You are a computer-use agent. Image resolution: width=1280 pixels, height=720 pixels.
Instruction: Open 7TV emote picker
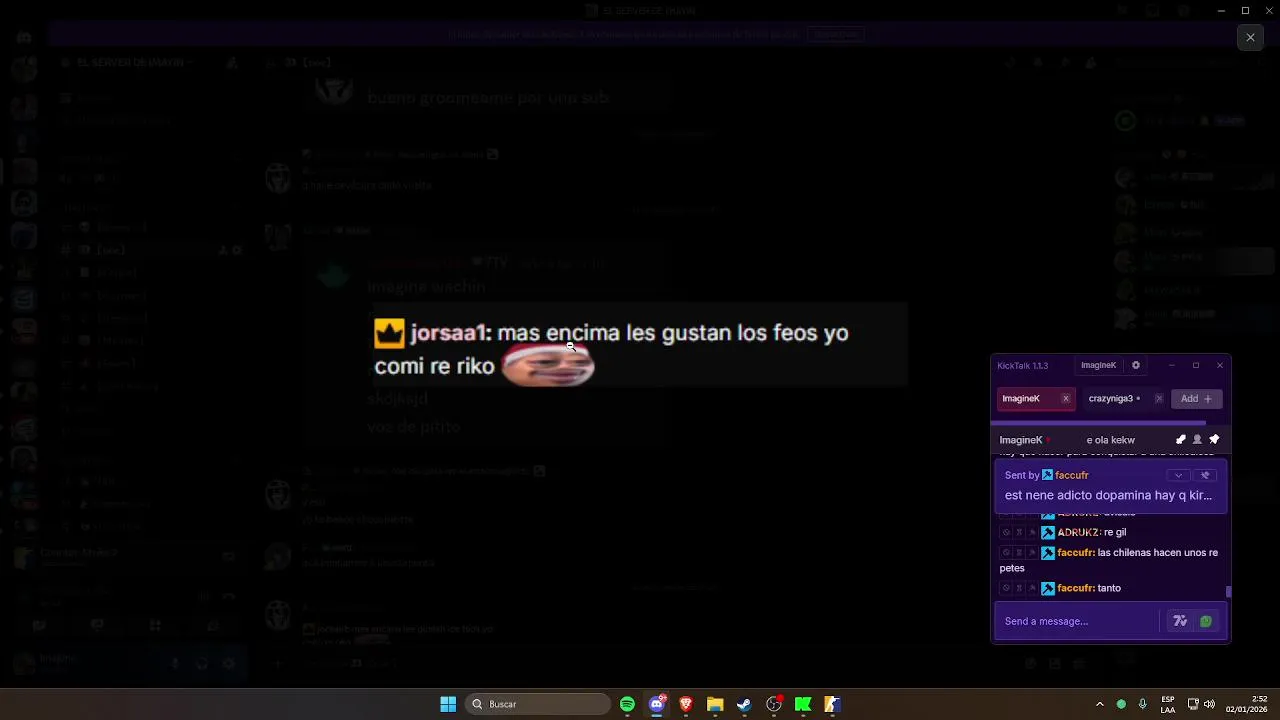(x=1180, y=621)
